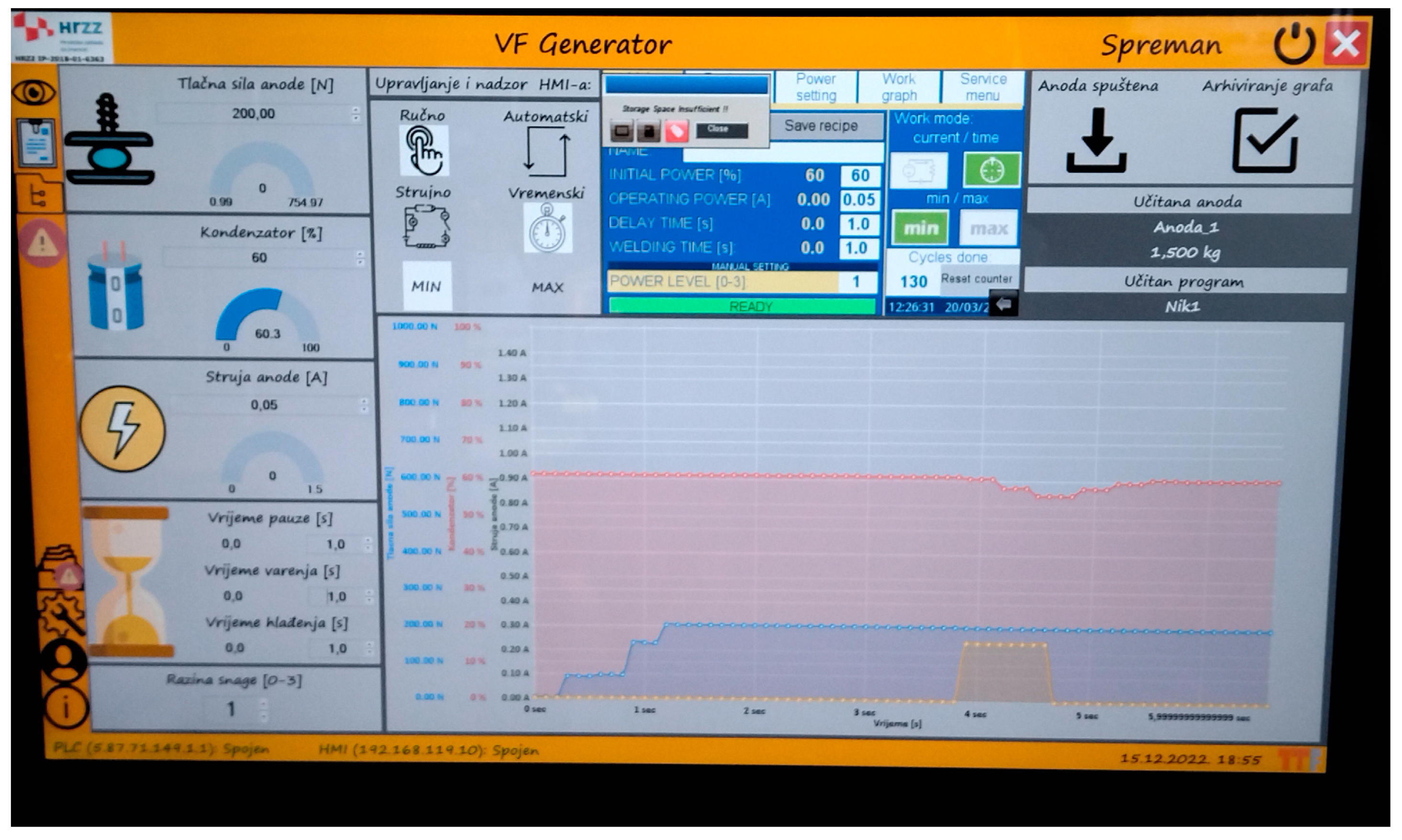Enable the green min mode button
Screen dimensions: 1402x840
pos(920,228)
